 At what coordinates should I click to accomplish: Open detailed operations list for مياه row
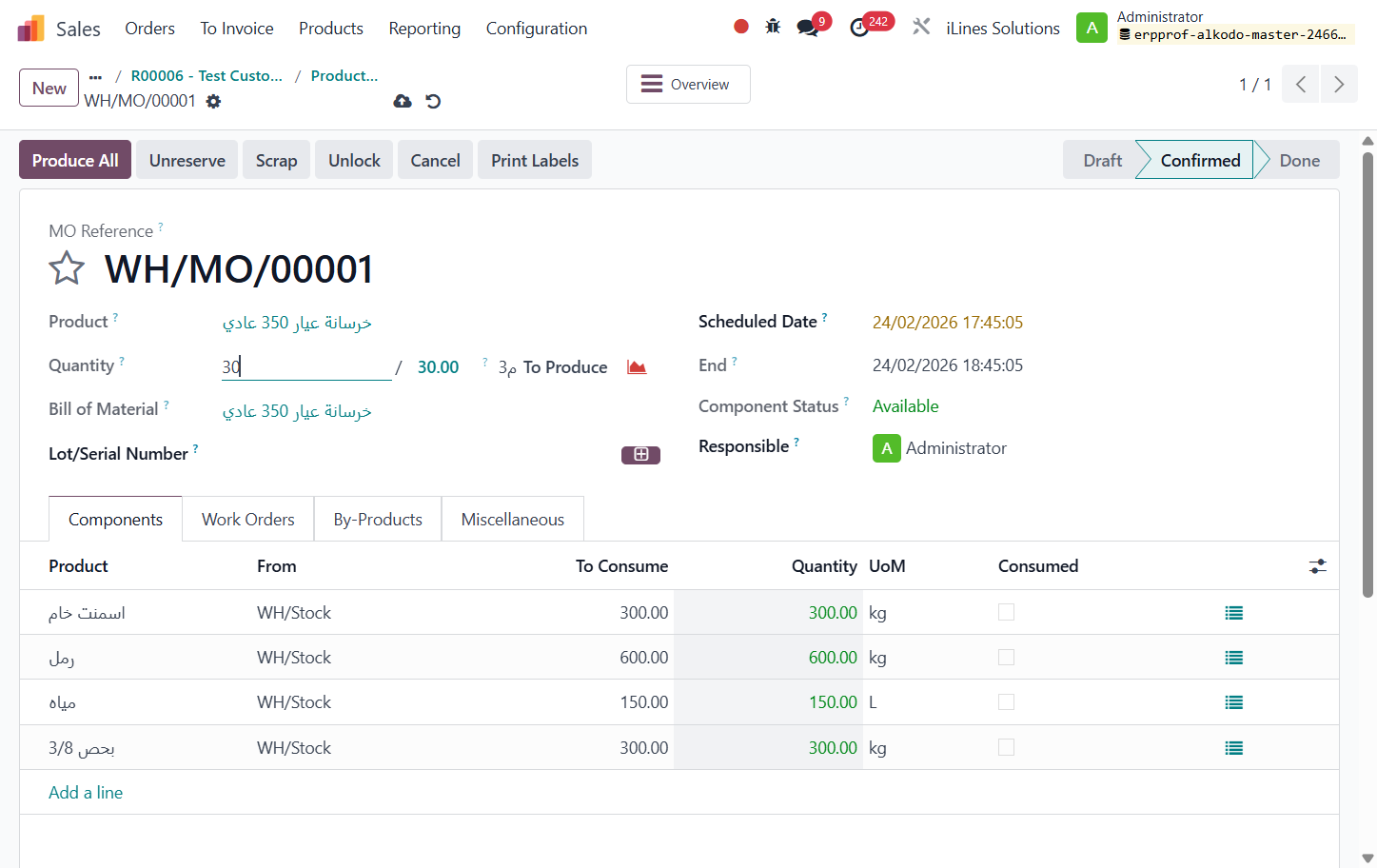pyautogui.click(x=1234, y=702)
